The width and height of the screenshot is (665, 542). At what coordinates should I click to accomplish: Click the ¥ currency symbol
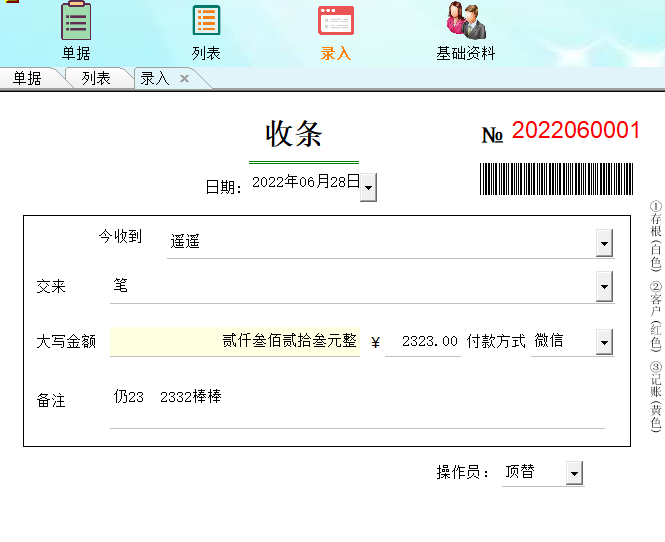375,342
